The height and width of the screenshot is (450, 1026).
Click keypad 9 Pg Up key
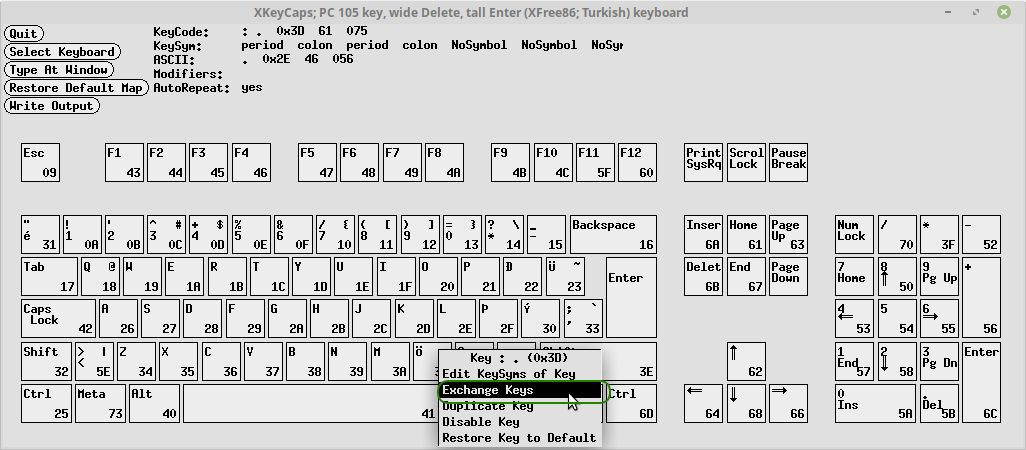pos(939,277)
